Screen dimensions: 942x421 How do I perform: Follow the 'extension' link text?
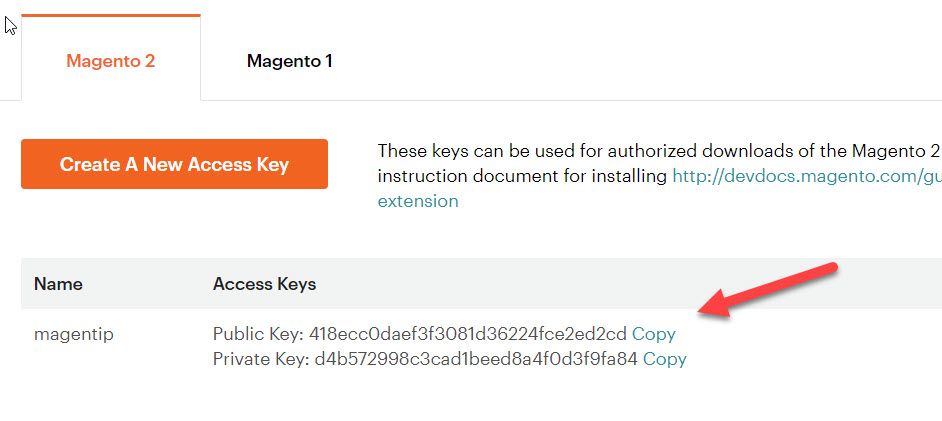[417, 201]
